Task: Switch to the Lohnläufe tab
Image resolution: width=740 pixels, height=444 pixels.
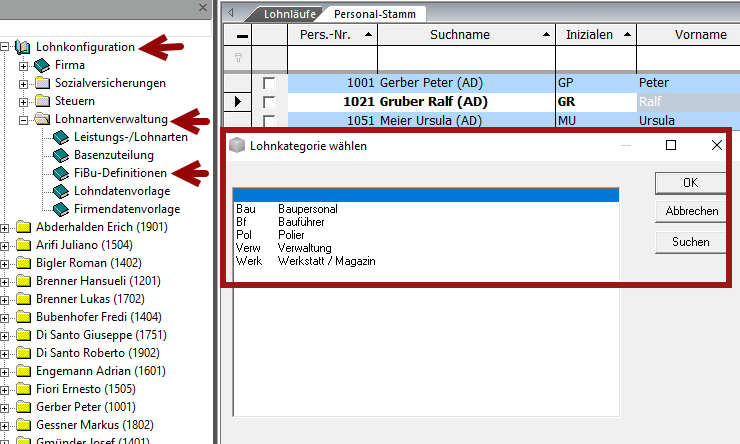Action: click(289, 14)
